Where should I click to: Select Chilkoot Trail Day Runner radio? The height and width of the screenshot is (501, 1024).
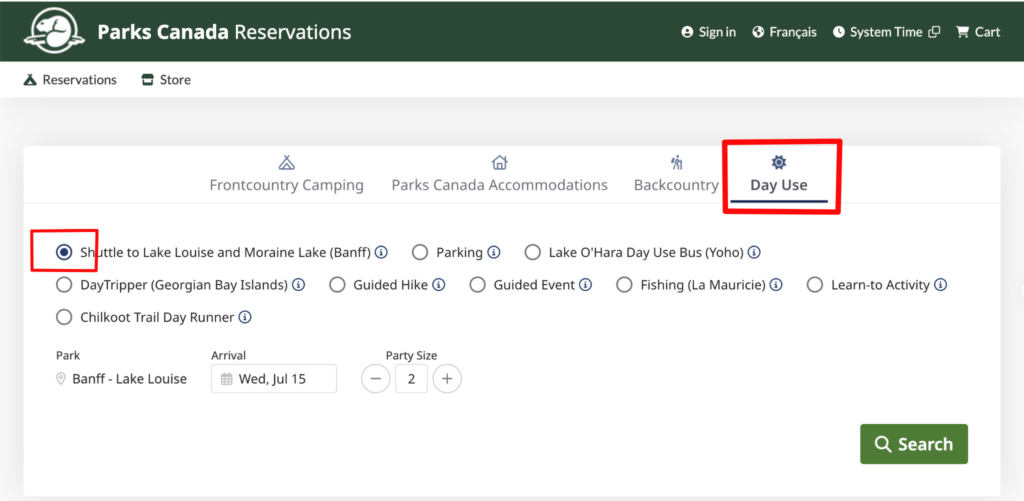click(64, 317)
